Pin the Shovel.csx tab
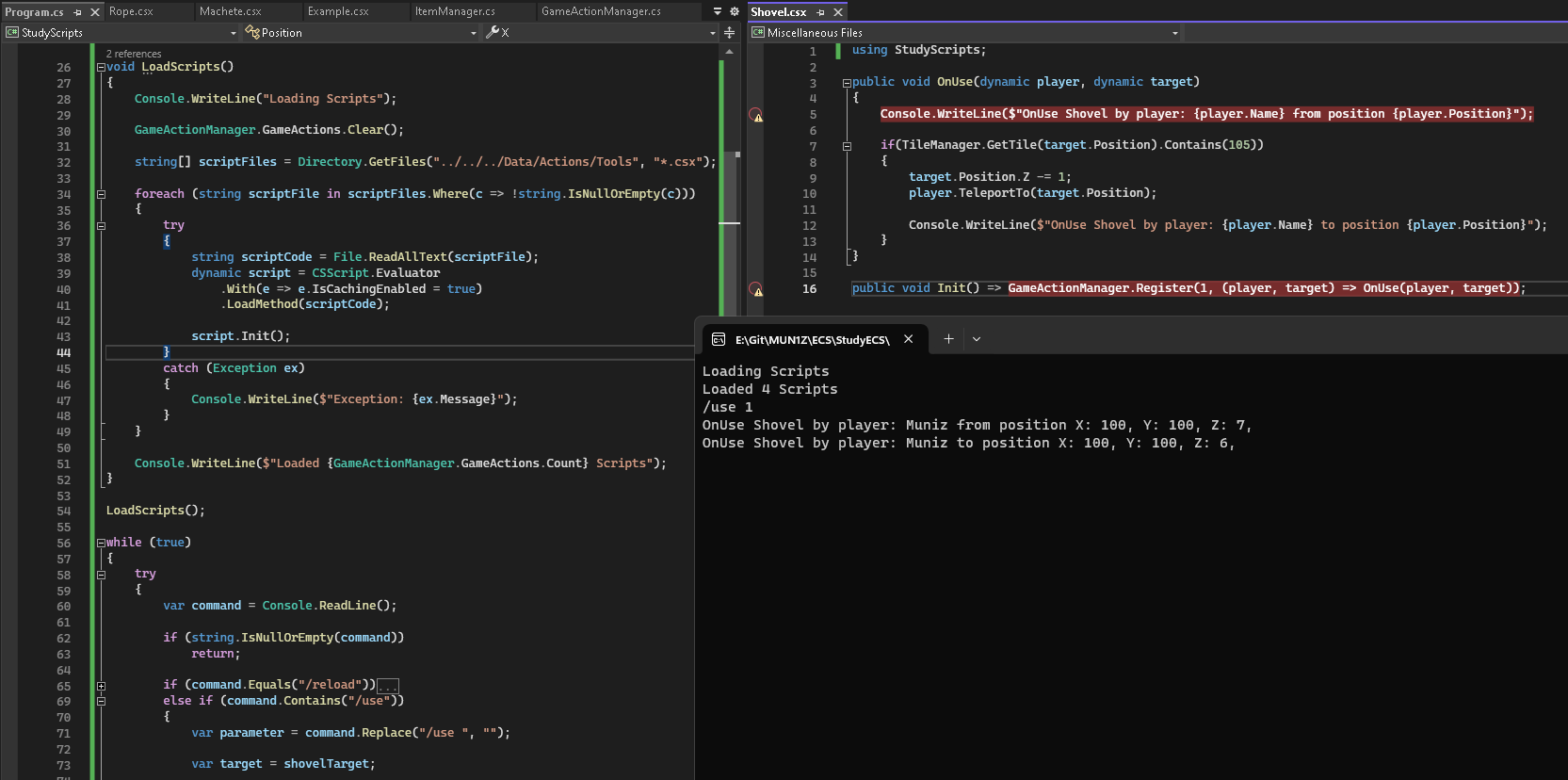Screen dimensions: 1568x780 pyautogui.click(x=820, y=12)
